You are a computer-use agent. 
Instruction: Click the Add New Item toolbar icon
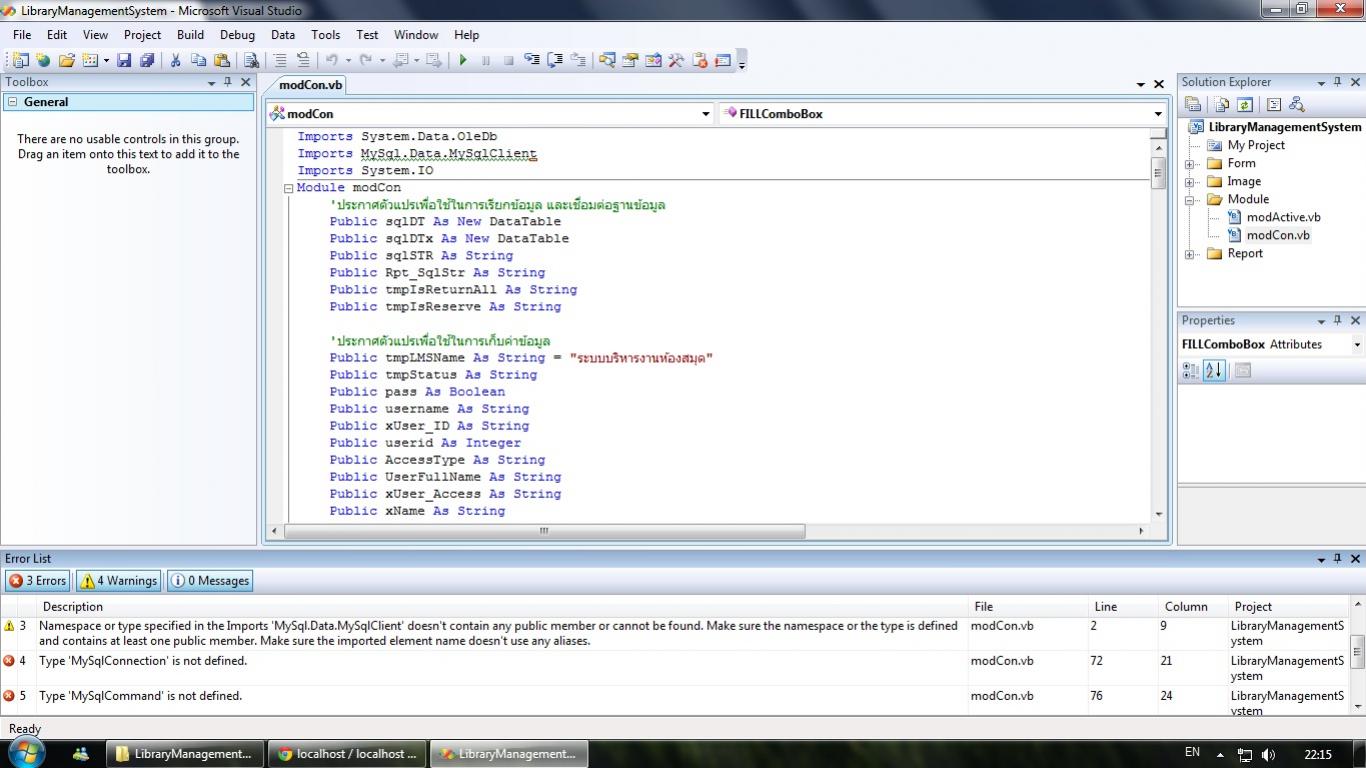pos(89,60)
